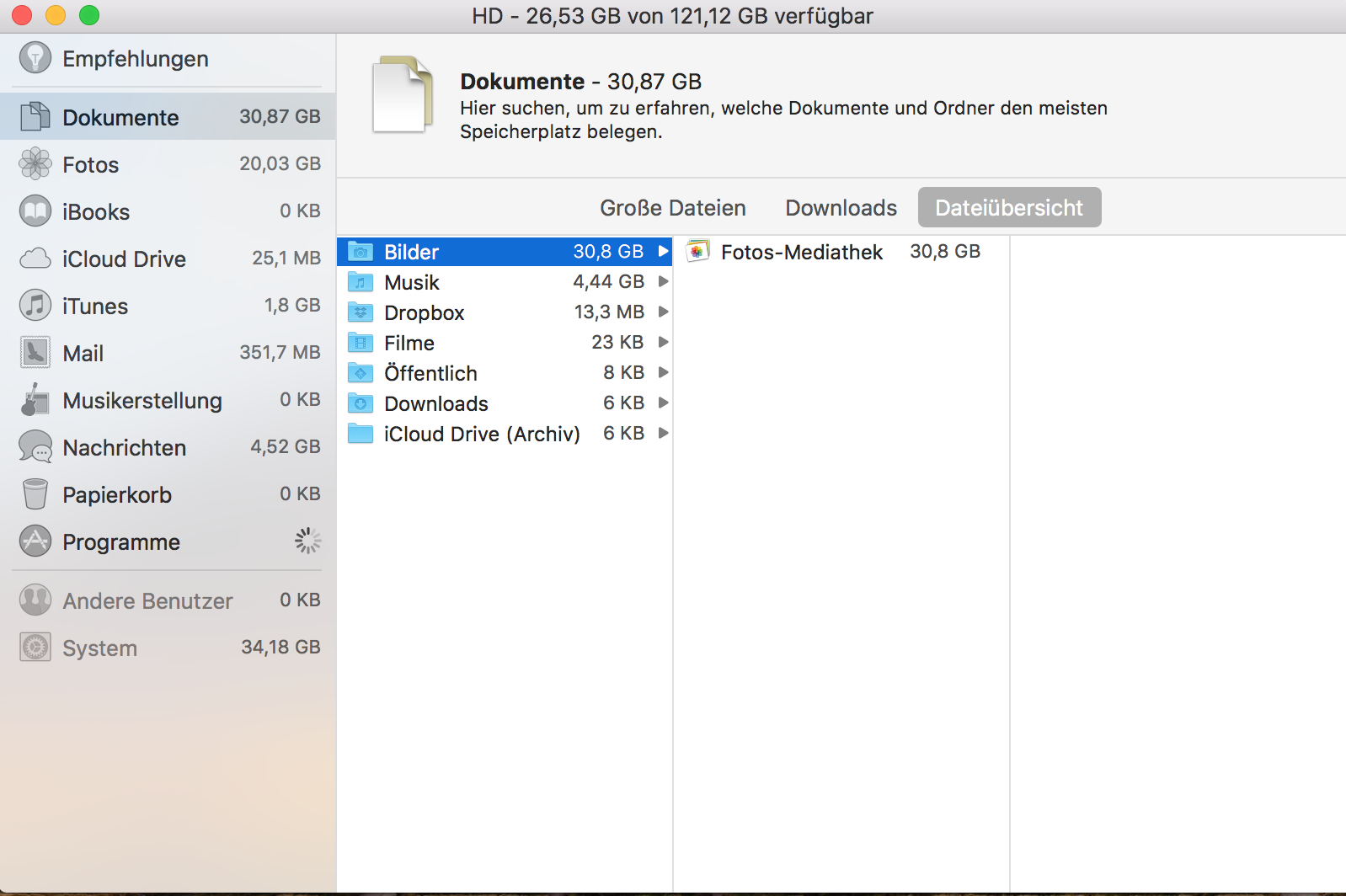The height and width of the screenshot is (896, 1346).
Task: Click the Musik folder icon
Action: click(361, 281)
